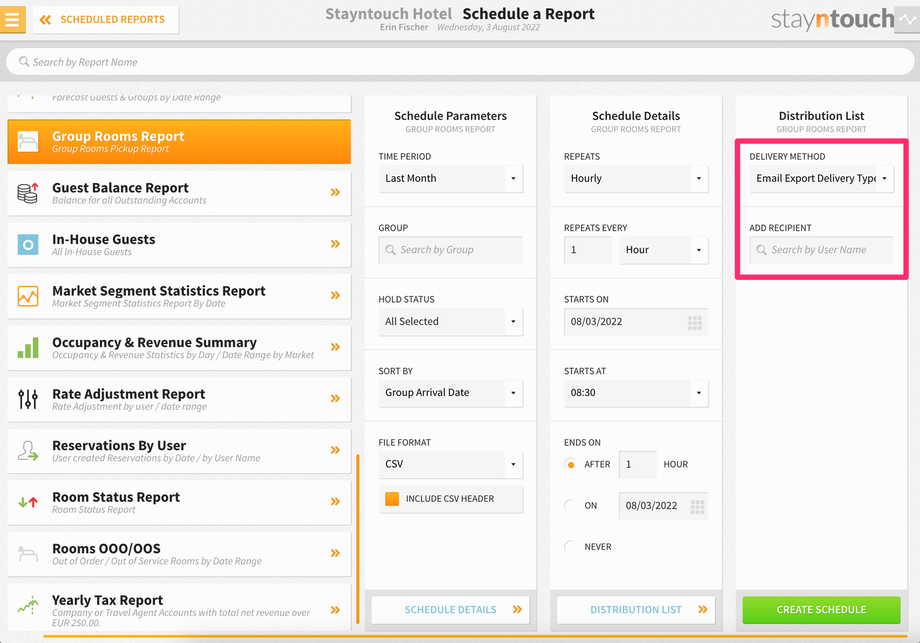The image size is (920, 643).
Task: Click the Rate Adjustment sliders icon
Action: 28,399
